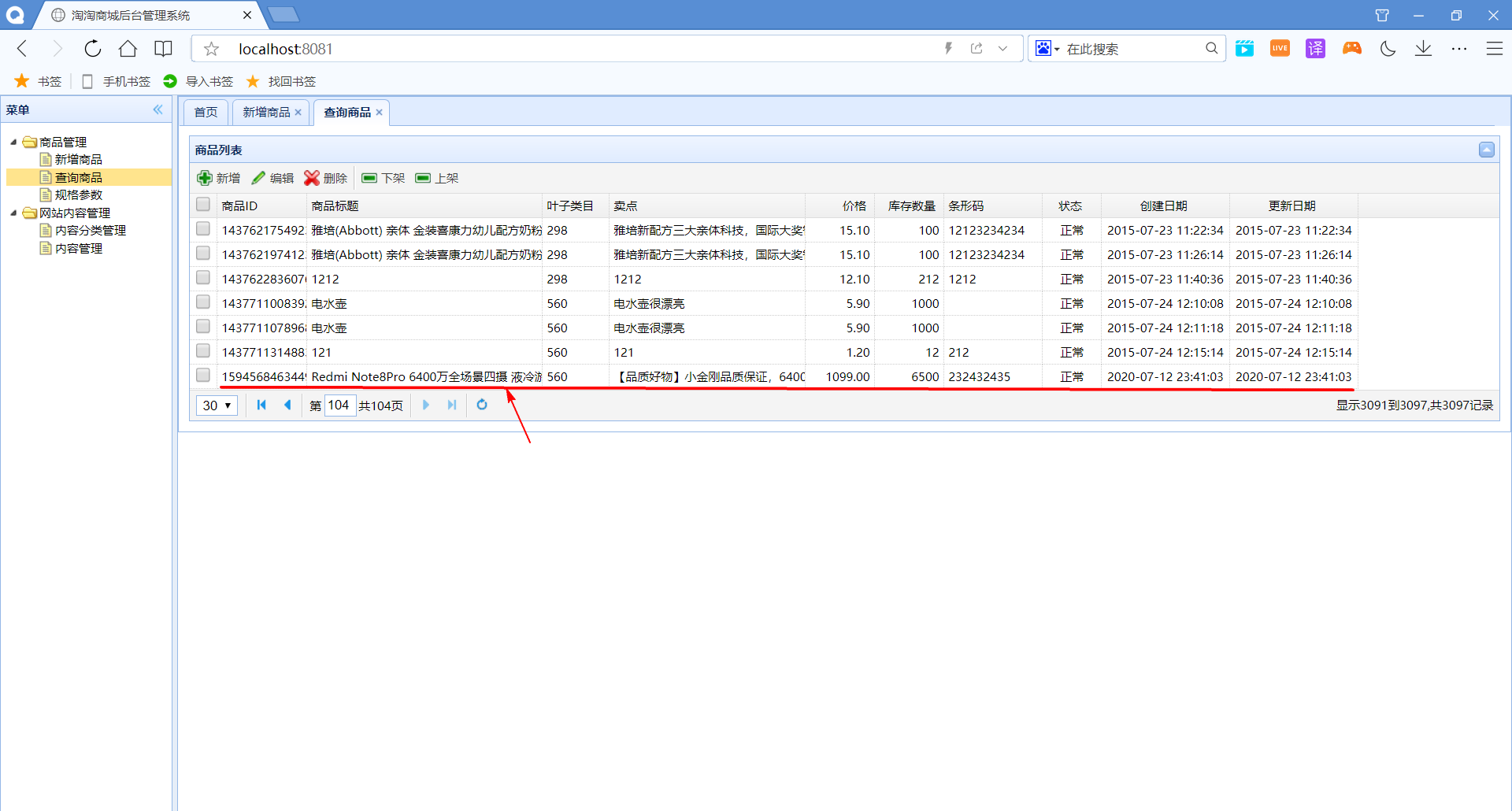Viewport: 1512px width, 811px height.
Task: Collapse the 菜单 sidebar panel
Action: [157, 110]
